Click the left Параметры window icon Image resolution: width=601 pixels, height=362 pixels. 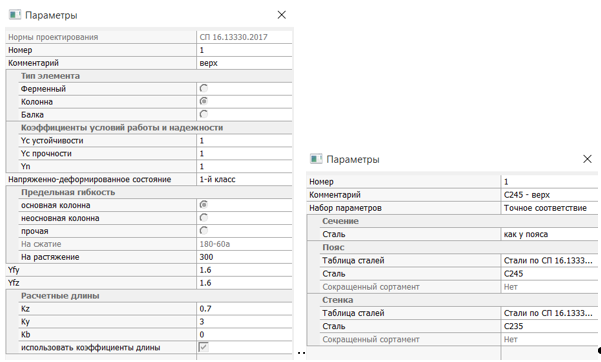coord(15,15)
